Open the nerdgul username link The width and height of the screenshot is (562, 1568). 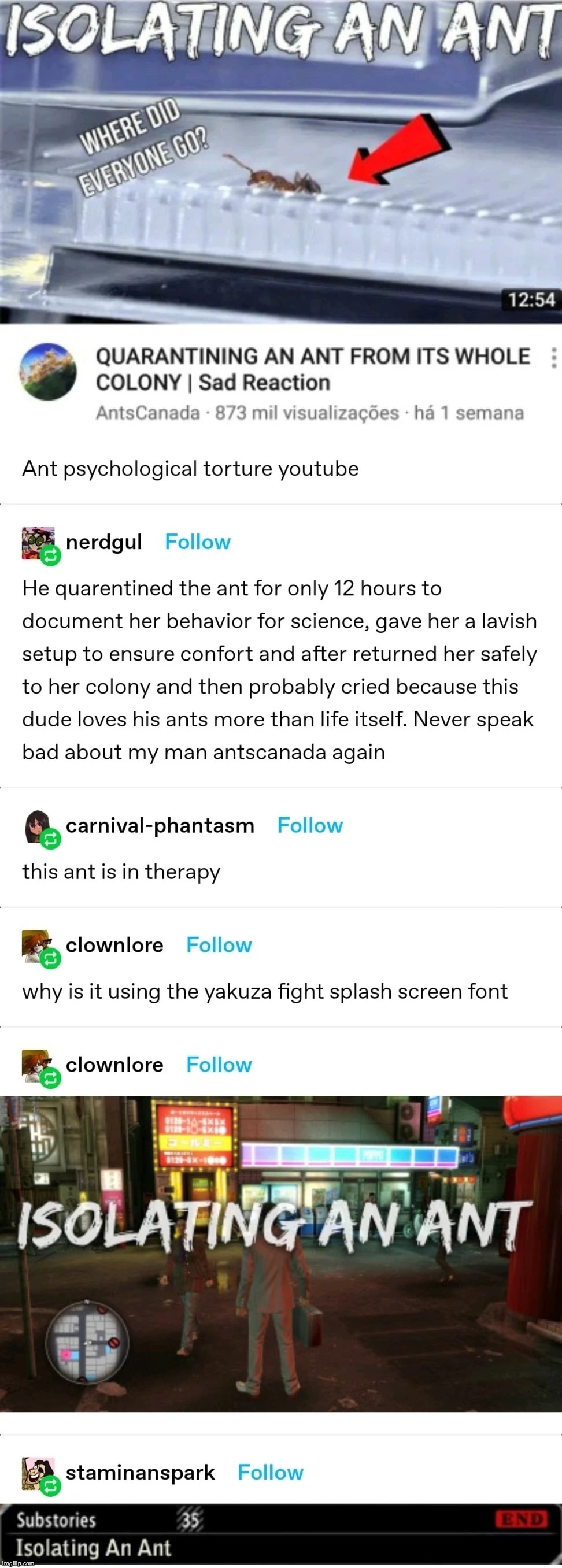point(104,542)
